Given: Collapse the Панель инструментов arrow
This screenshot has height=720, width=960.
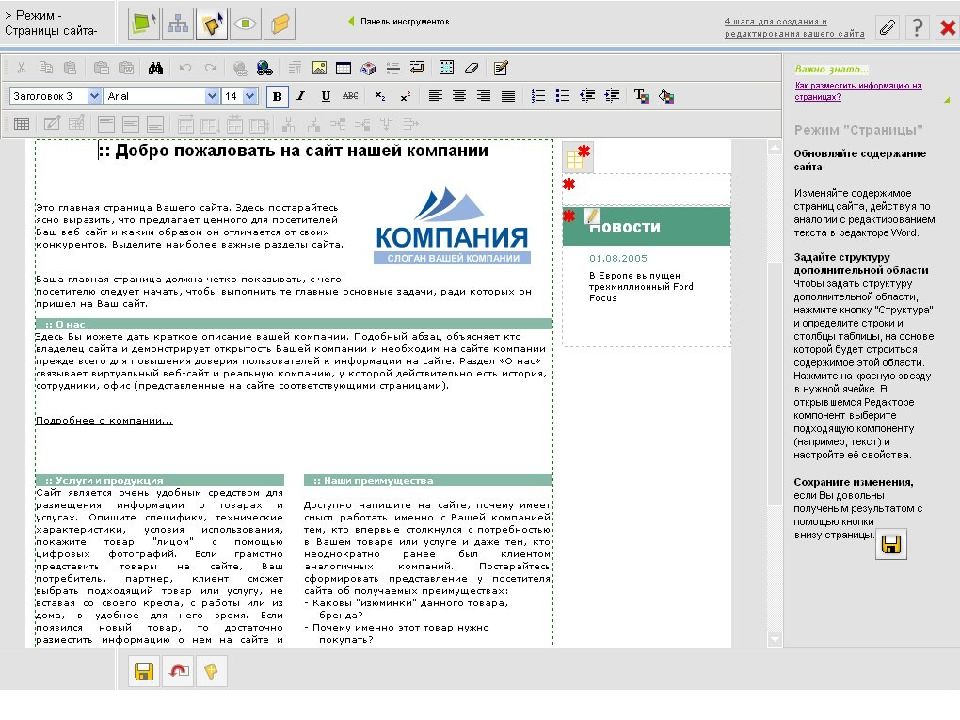Looking at the screenshot, I should click(x=351, y=21).
